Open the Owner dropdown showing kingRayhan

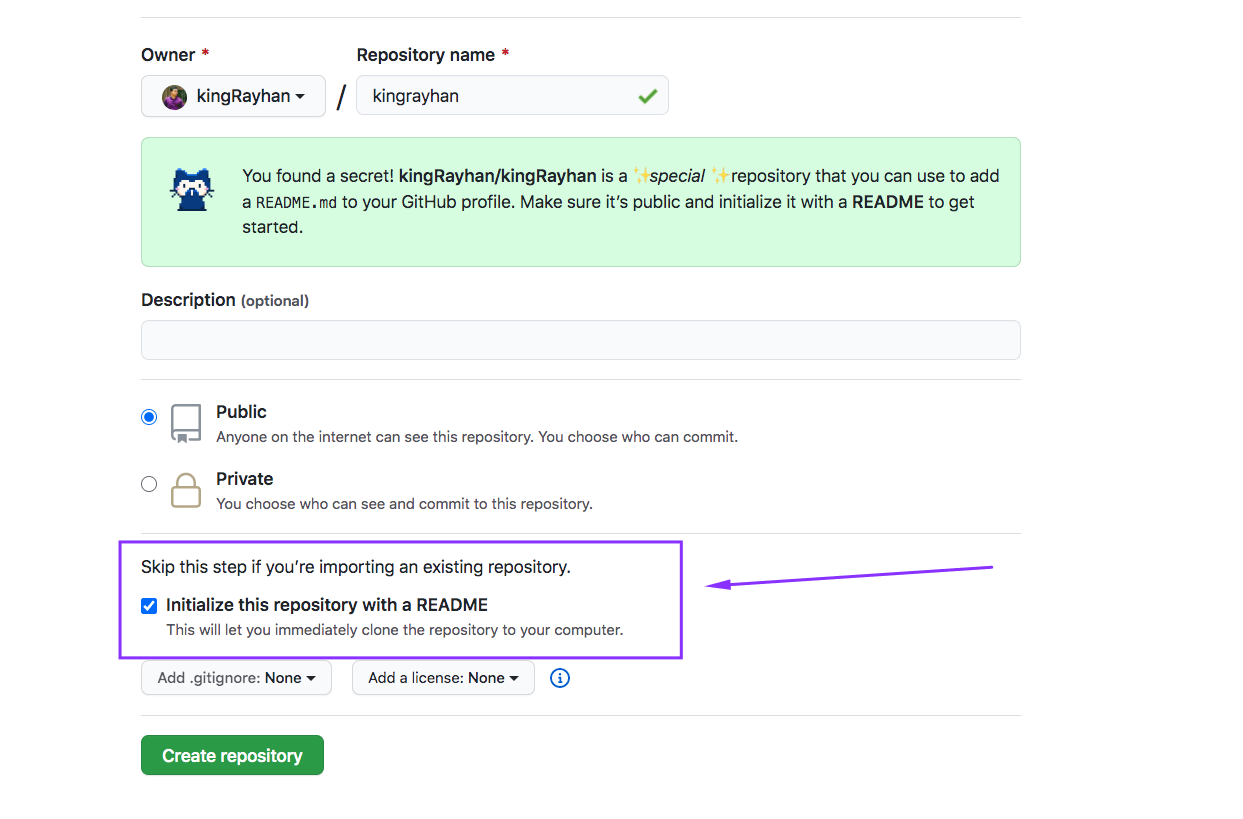(233, 96)
